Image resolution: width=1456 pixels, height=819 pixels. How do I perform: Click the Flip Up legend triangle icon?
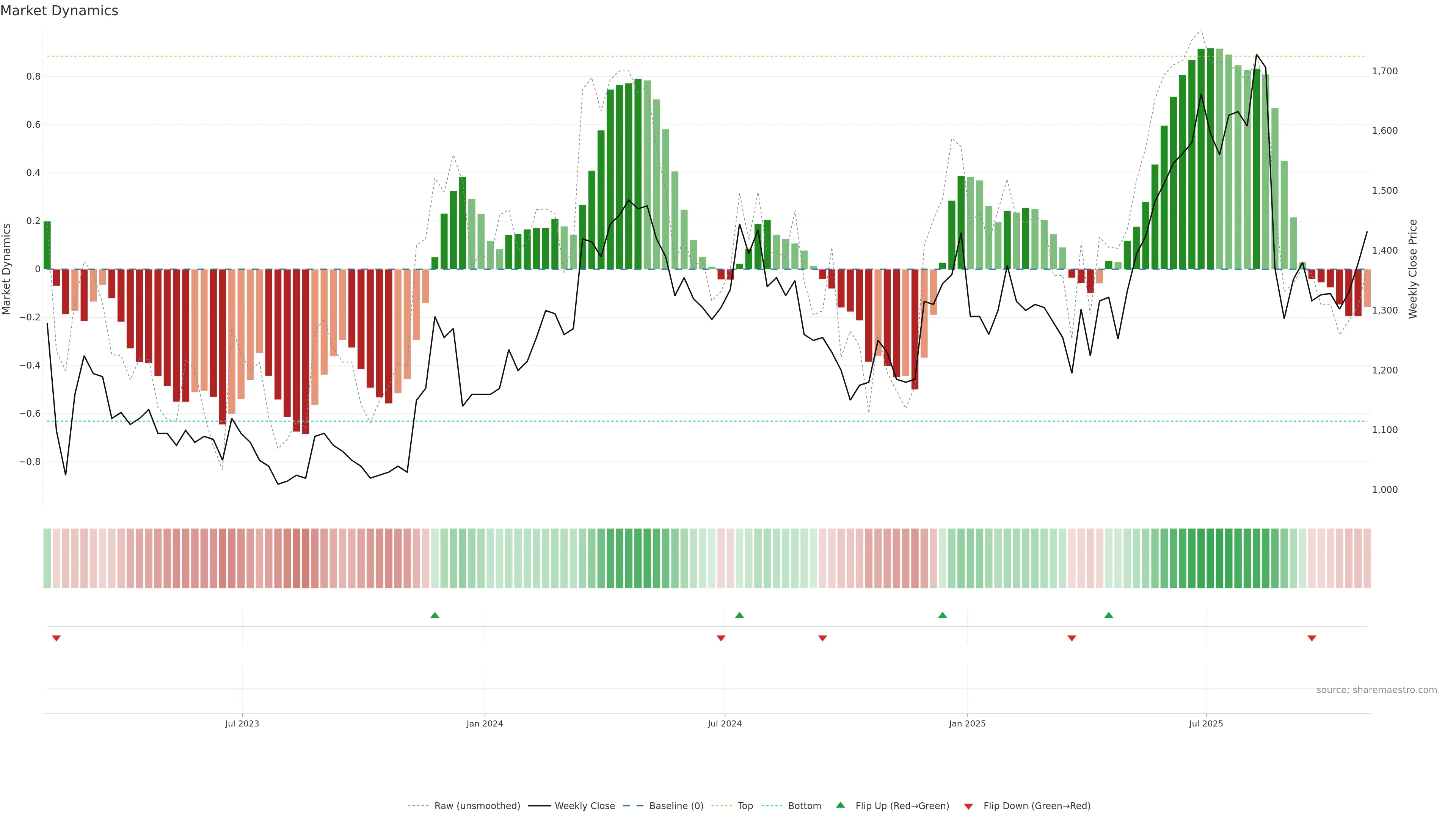(841, 805)
